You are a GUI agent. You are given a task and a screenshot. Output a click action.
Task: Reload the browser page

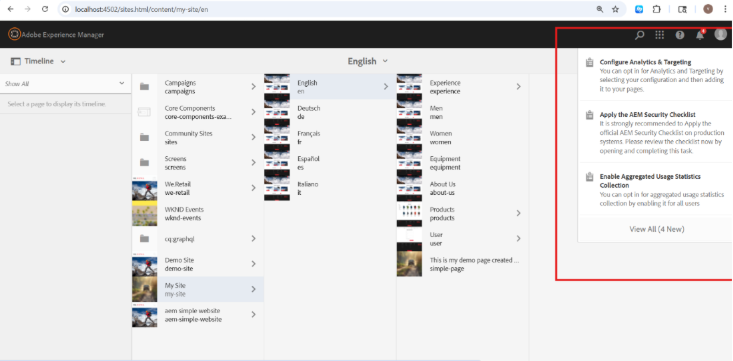(x=45, y=9)
